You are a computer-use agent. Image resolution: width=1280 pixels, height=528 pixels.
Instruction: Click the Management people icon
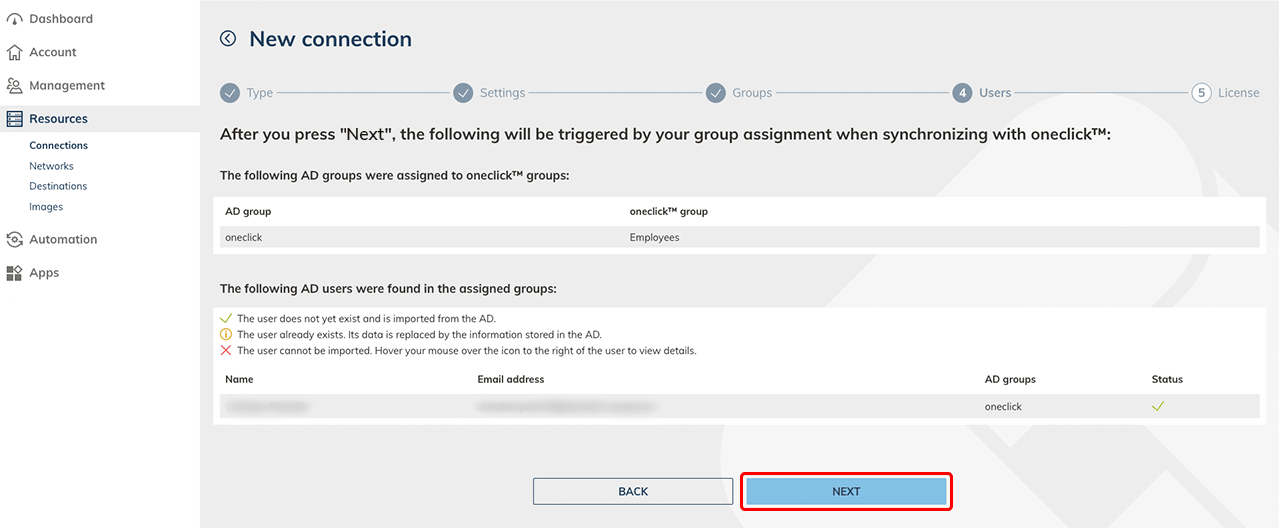pyautogui.click(x=14, y=86)
